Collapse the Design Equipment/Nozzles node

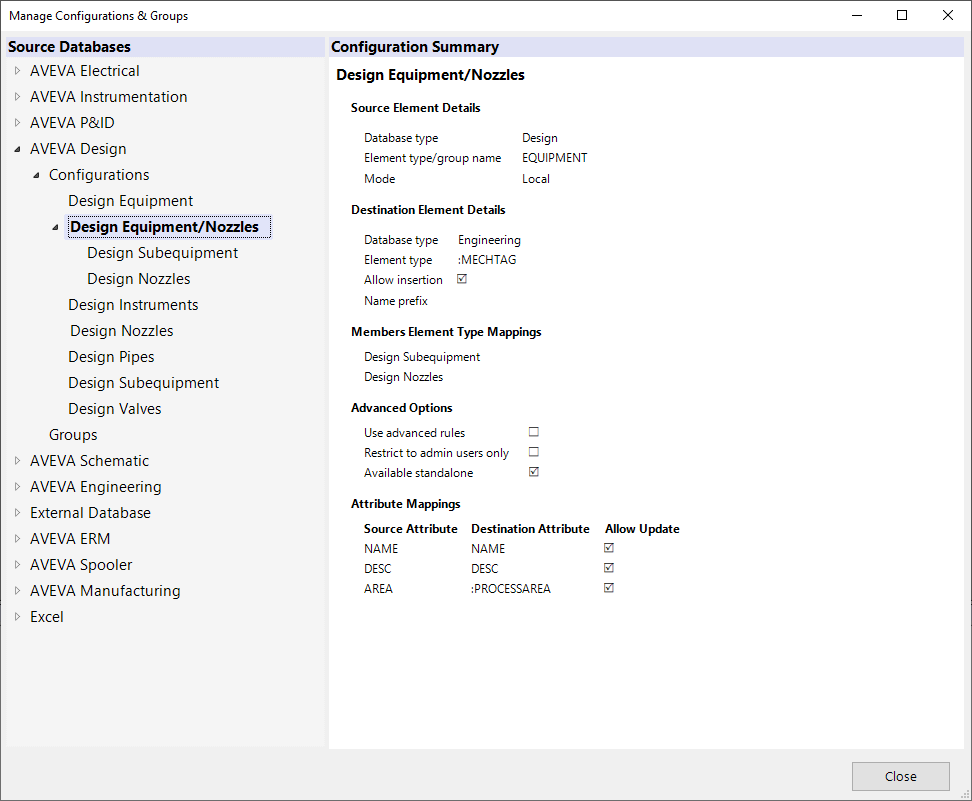pyautogui.click(x=55, y=227)
